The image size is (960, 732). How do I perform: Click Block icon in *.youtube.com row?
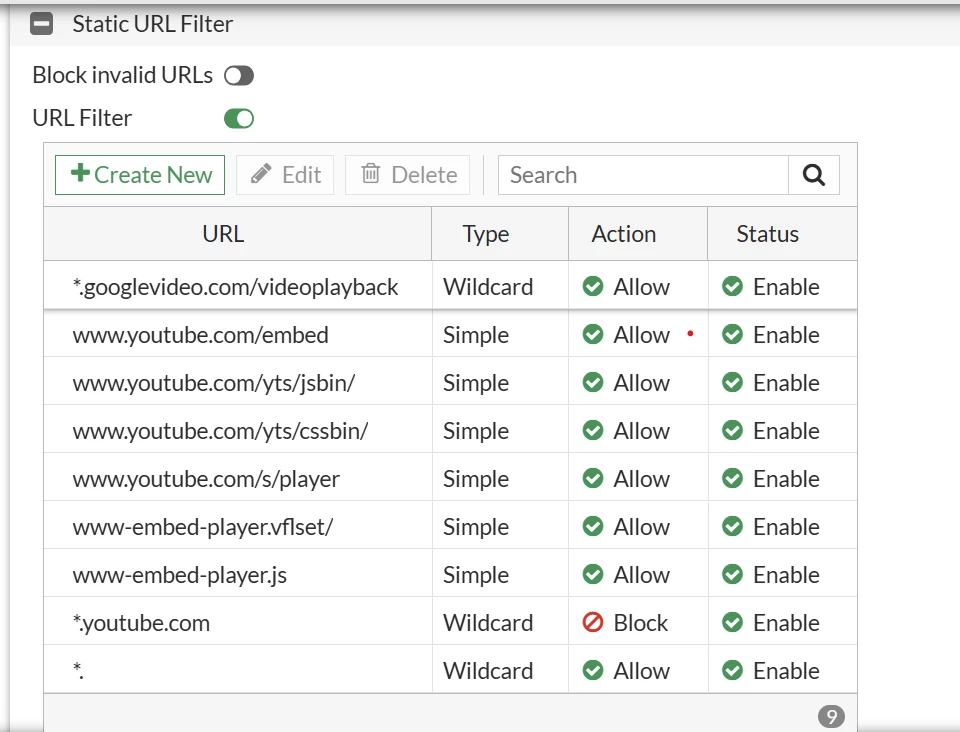[593, 622]
